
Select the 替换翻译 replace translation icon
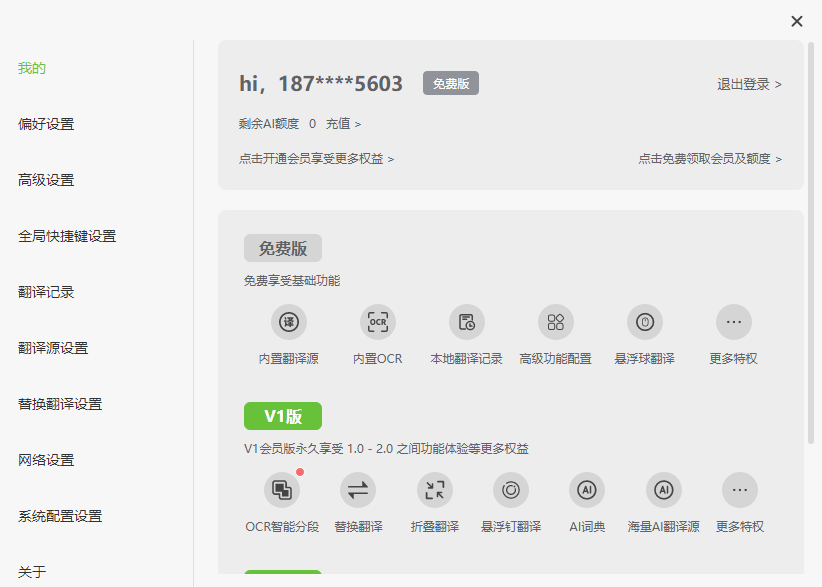tap(358, 490)
